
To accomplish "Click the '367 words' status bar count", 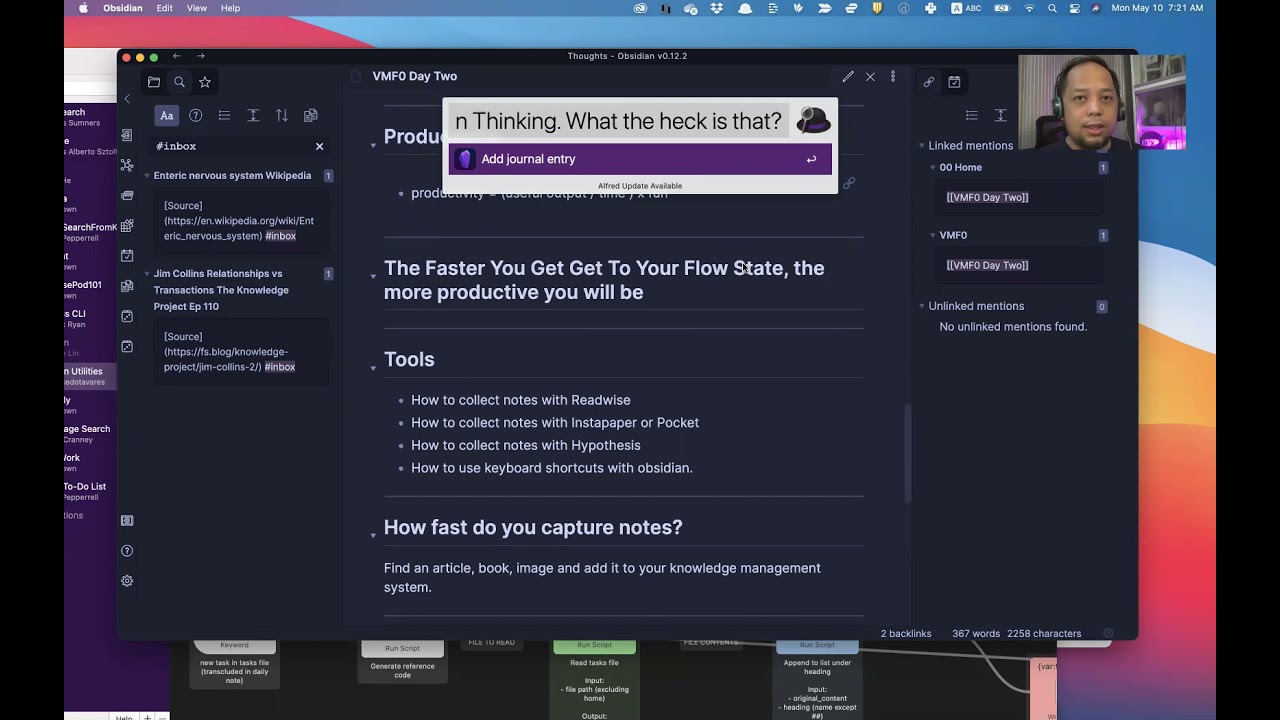I will [x=976, y=634].
